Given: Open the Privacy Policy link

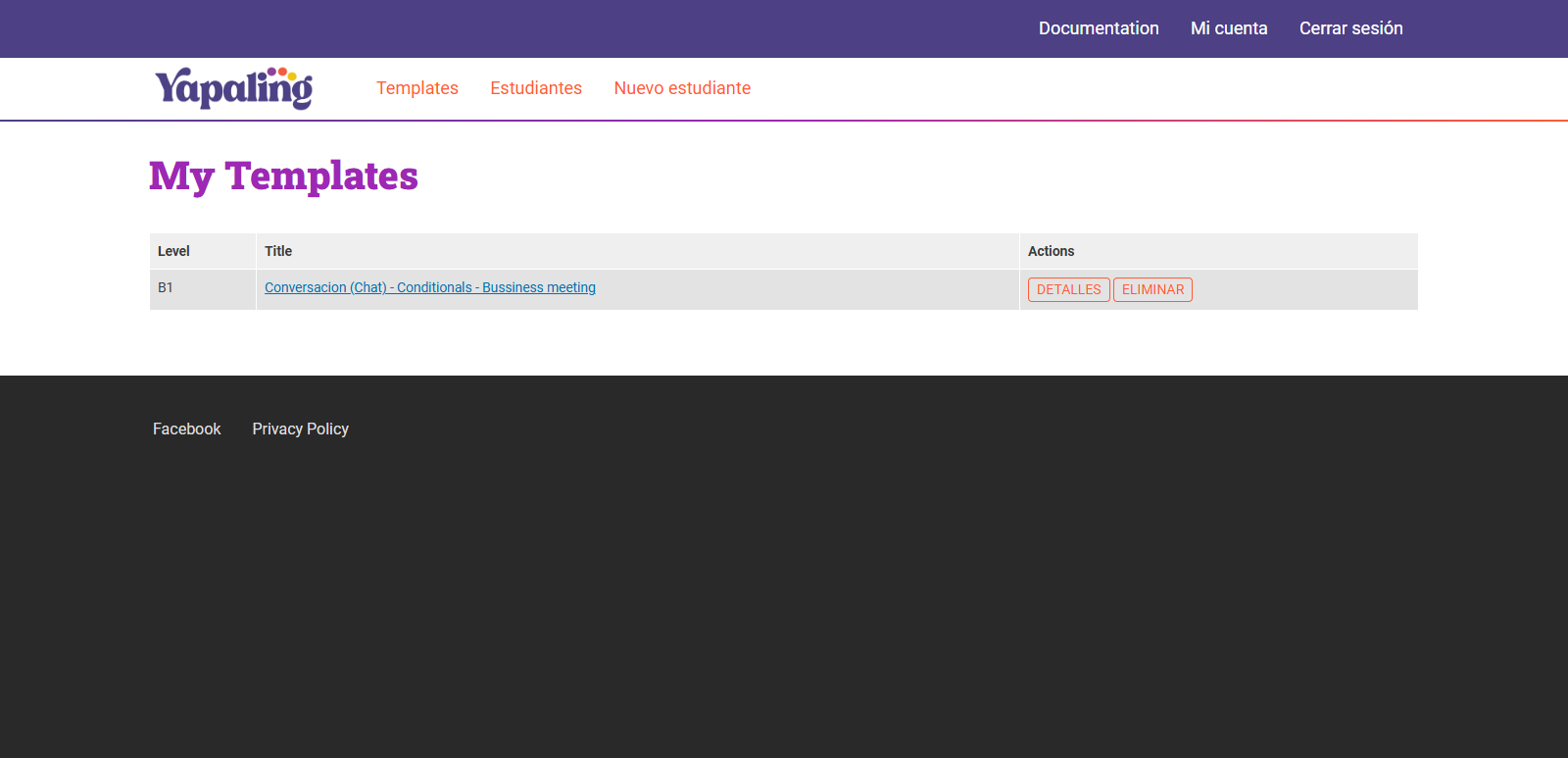Looking at the screenshot, I should point(300,429).
